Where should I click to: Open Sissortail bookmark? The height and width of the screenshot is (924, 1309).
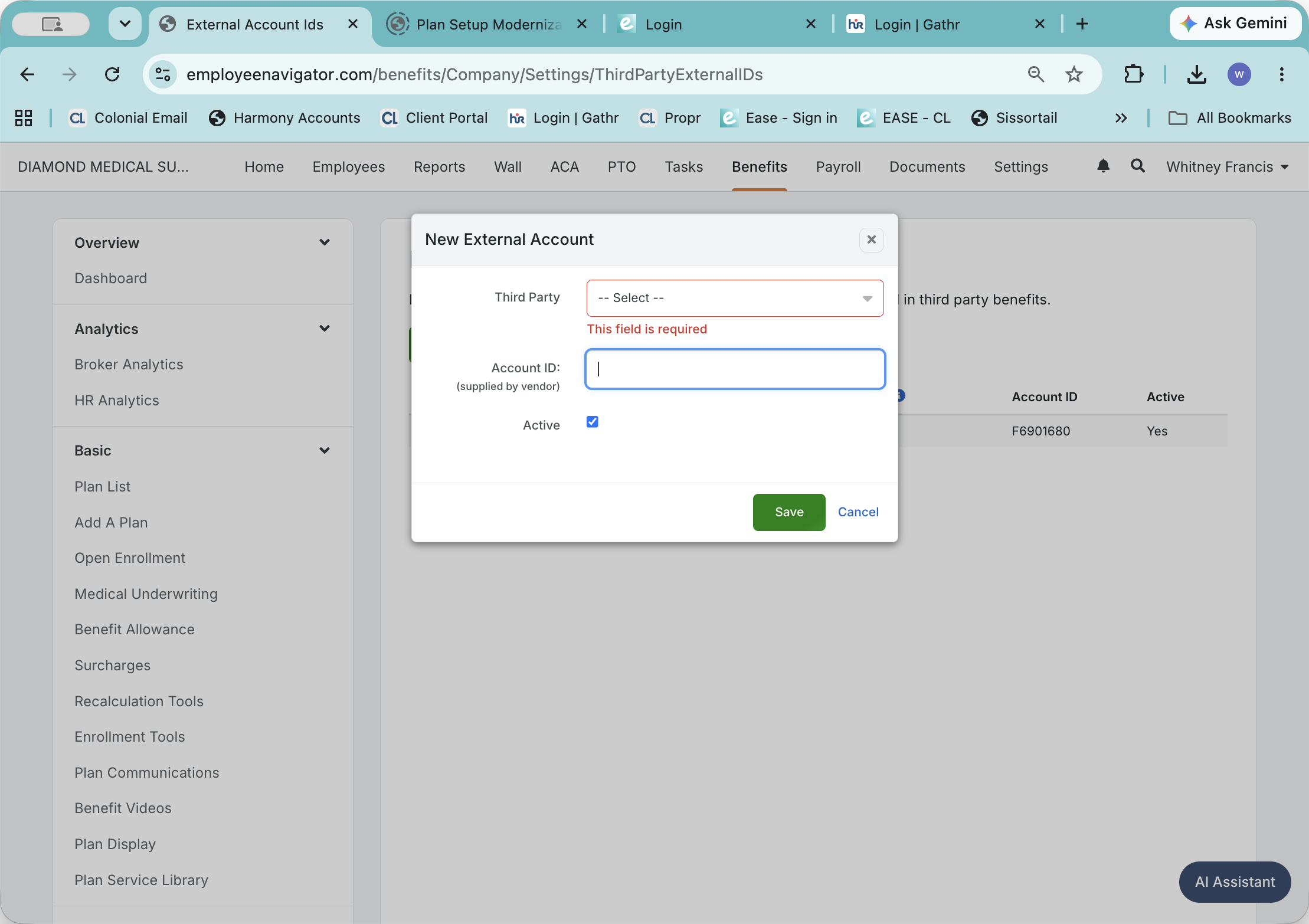pyautogui.click(x=1015, y=118)
